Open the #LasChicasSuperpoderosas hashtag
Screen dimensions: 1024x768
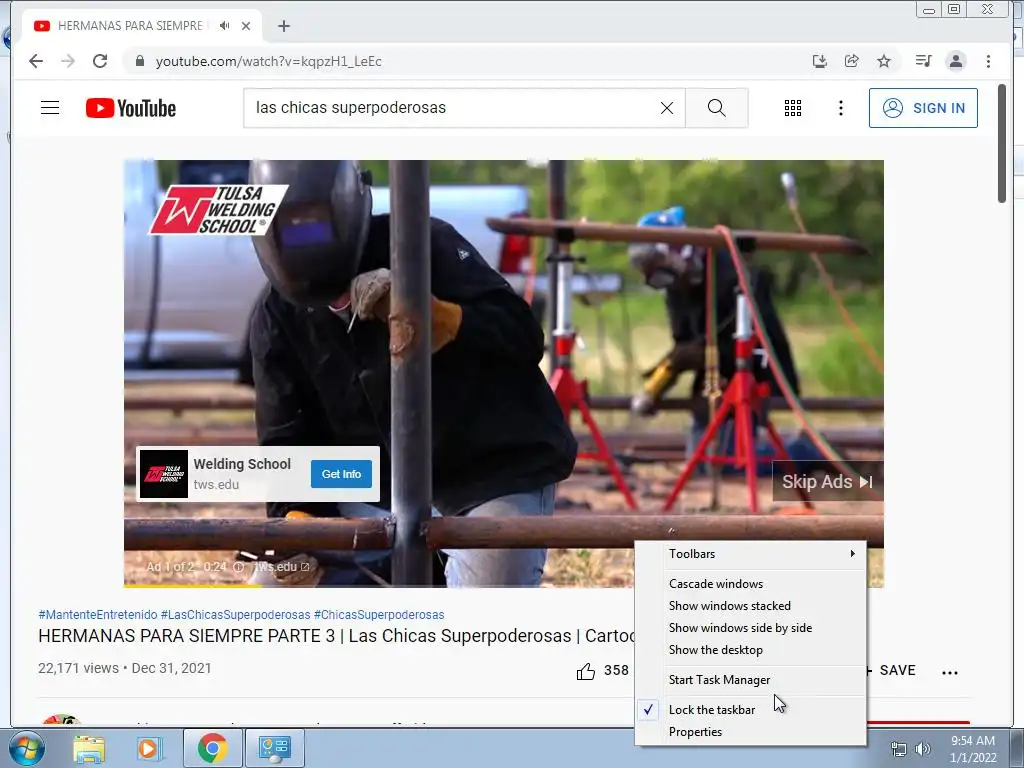pos(236,615)
